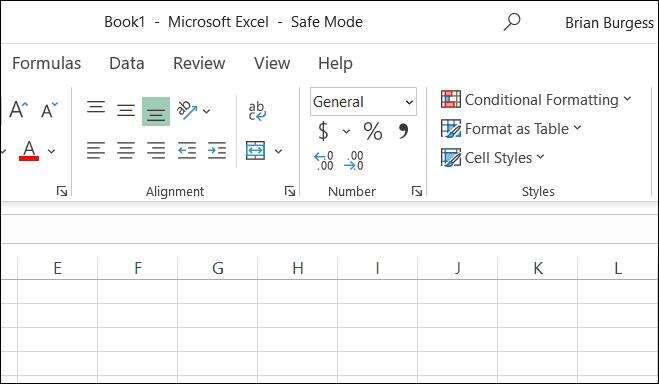
Task: Click the search magnifier in title bar
Action: [511, 21]
